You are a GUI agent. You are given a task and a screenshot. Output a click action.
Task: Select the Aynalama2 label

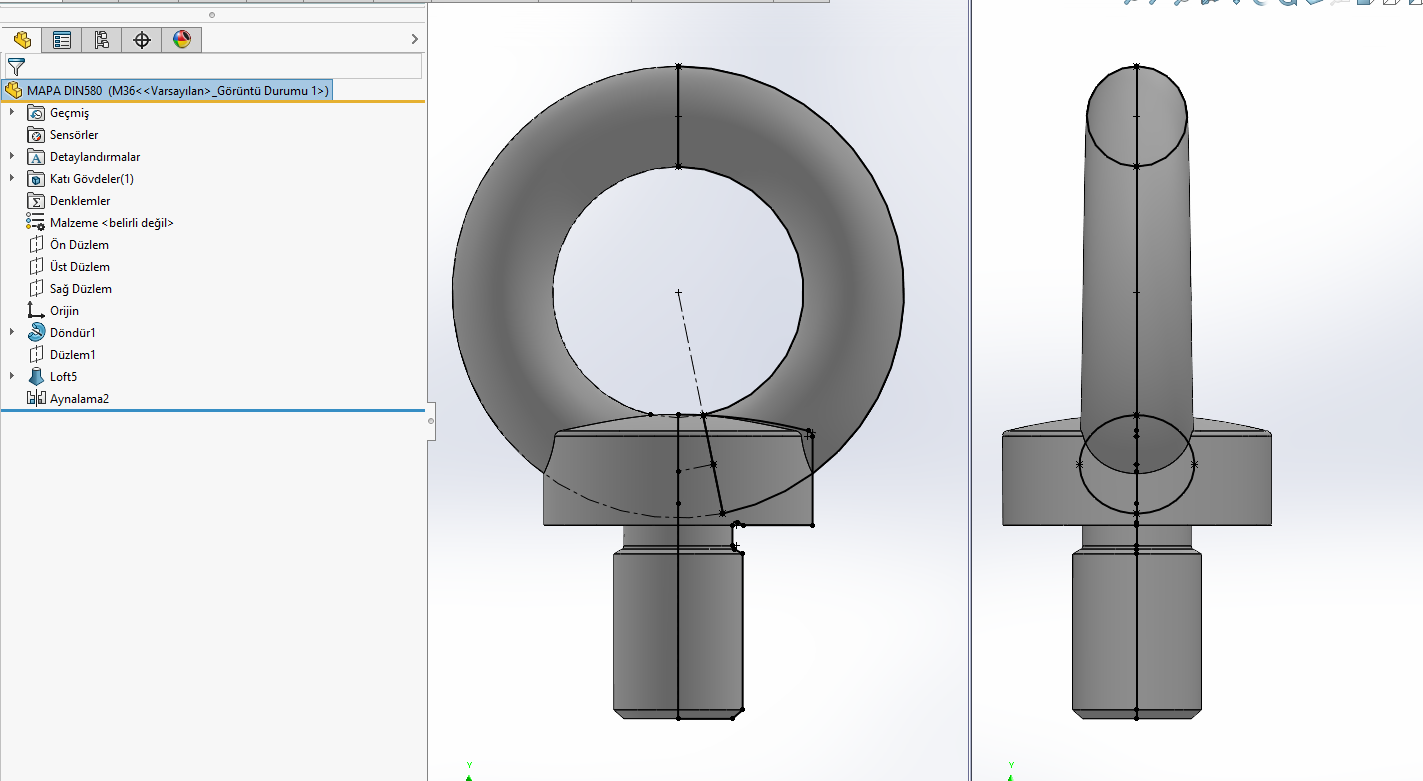click(x=79, y=399)
